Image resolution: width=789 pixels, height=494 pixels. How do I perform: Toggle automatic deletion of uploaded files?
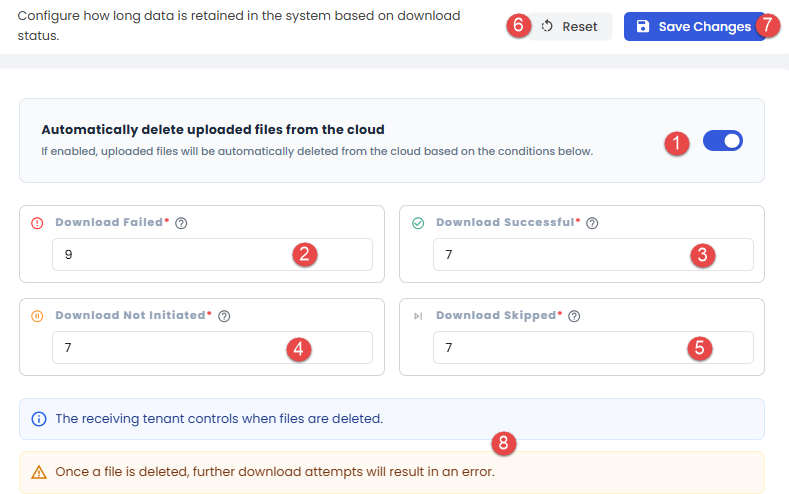click(x=723, y=141)
